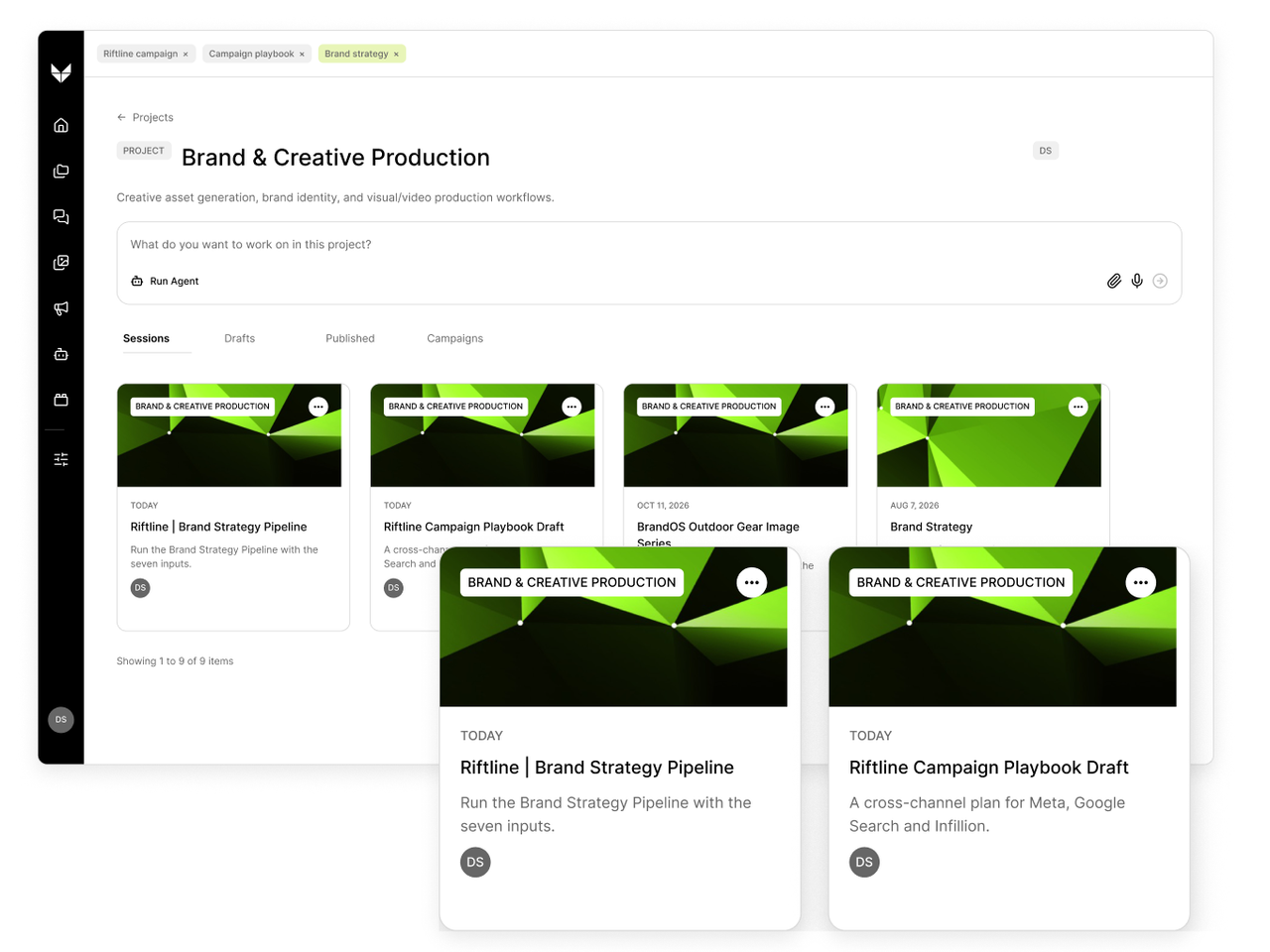Image resolution: width=1270 pixels, height=952 pixels.
Task: Click the DS member badge near the title
Action: click(x=1046, y=151)
